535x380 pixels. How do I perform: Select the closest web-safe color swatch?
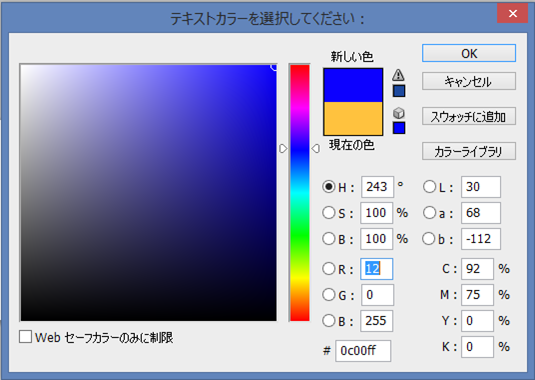click(x=399, y=128)
